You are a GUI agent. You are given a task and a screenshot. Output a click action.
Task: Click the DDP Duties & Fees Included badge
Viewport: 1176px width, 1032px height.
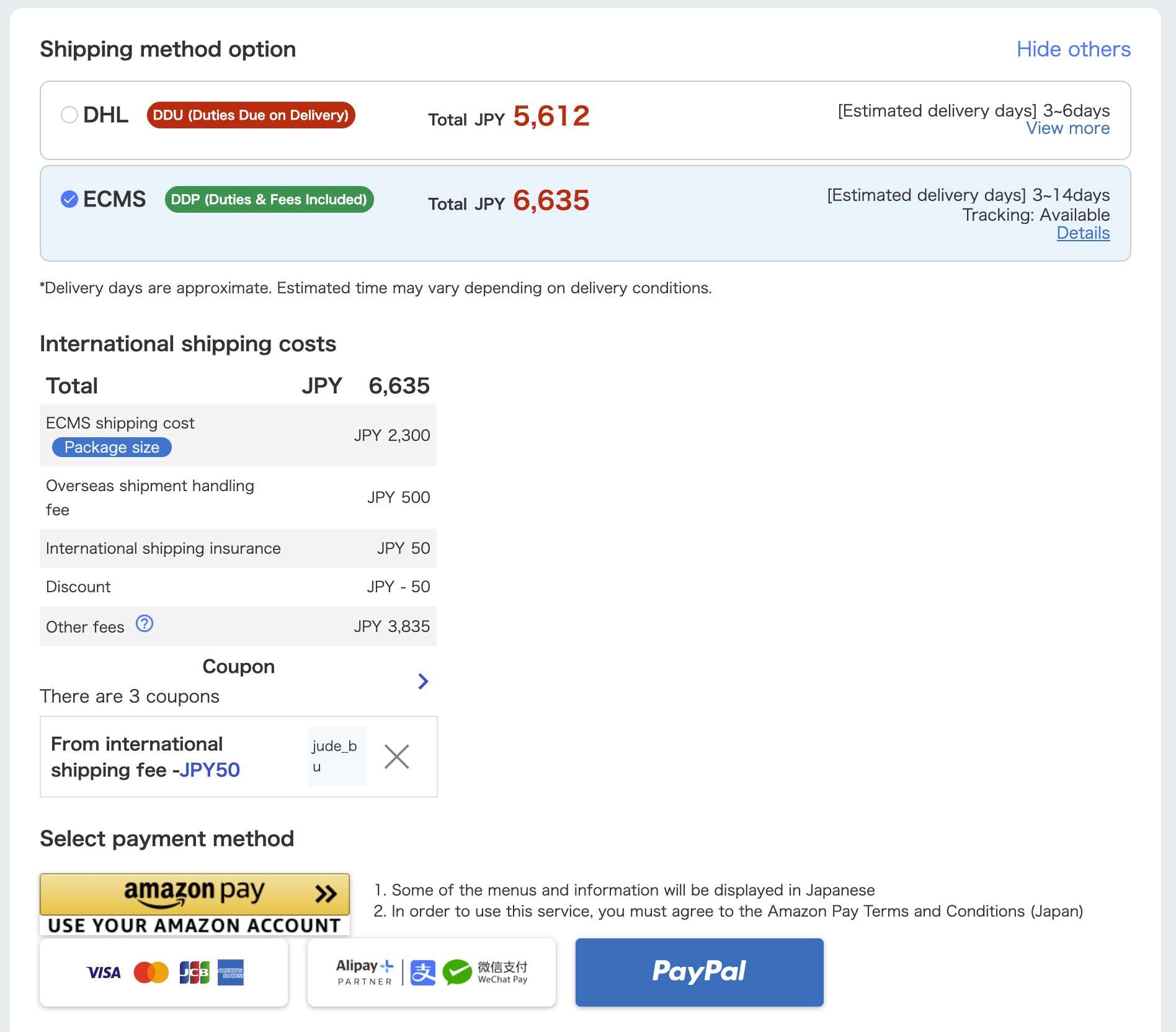269,200
